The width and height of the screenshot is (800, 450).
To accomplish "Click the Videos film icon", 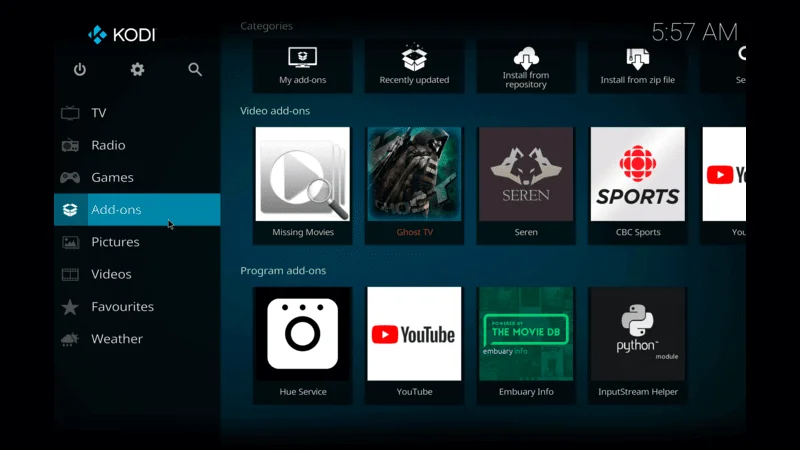I will pyautogui.click(x=70, y=274).
